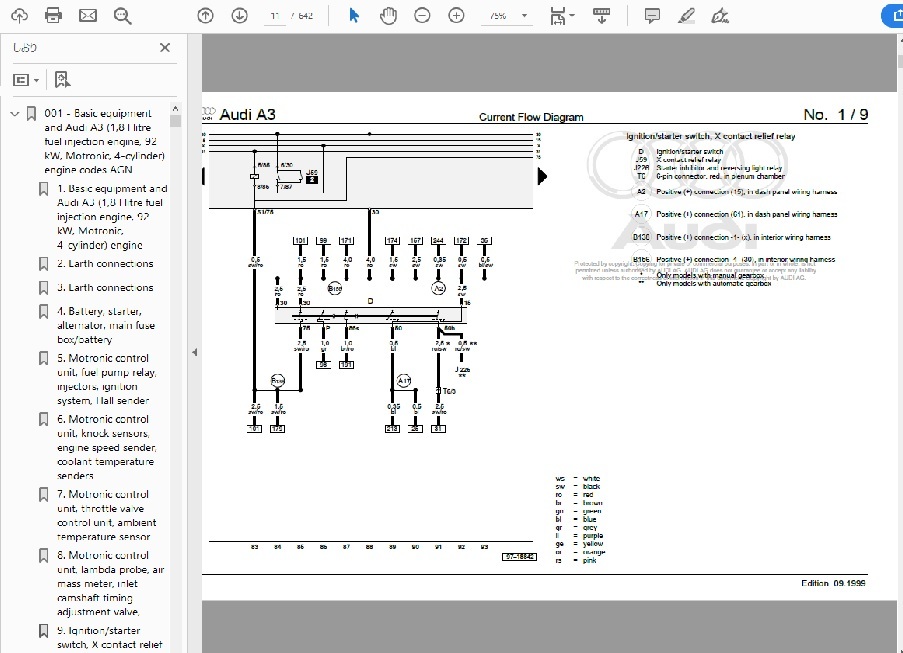This screenshot has height=653, width=903.
Task: Click the find current bookmark icon
Action: point(62,79)
